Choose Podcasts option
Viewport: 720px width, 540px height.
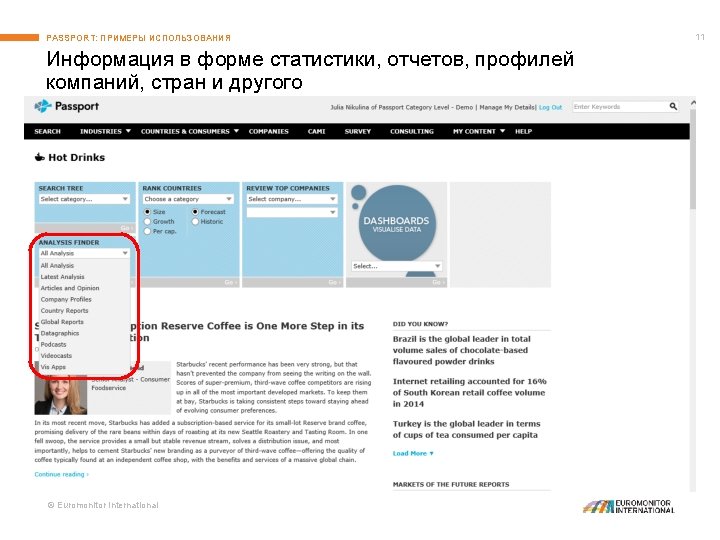pos(53,344)
